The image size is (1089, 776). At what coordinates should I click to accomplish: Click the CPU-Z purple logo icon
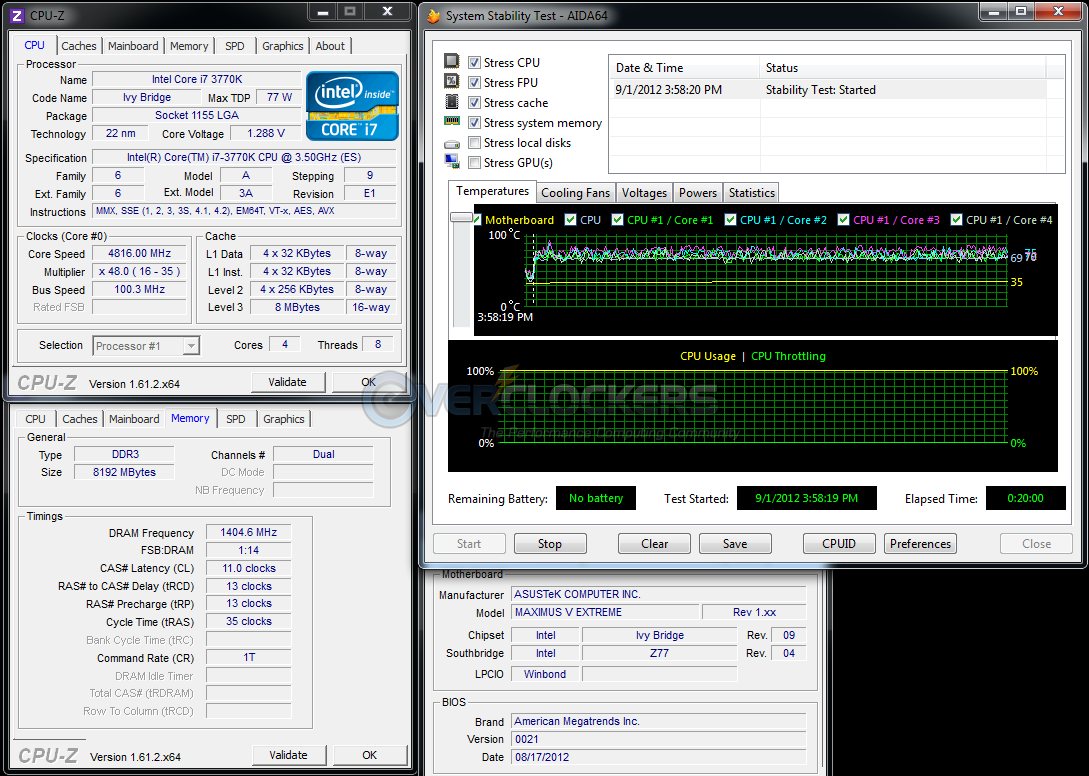[16, 14]
